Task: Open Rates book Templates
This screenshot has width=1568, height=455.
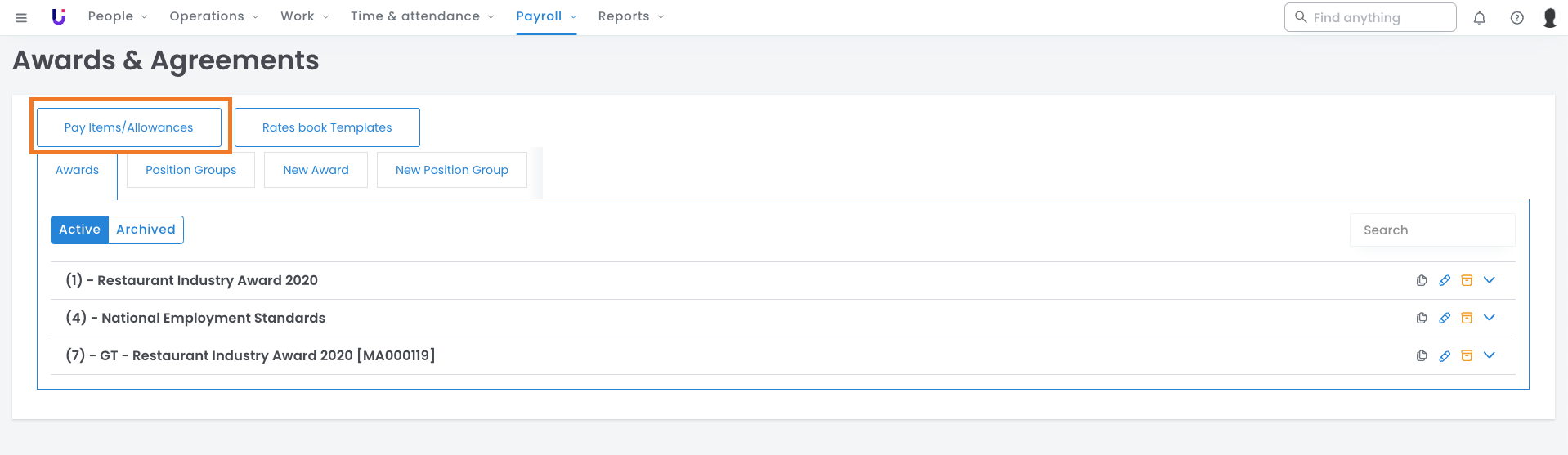Action: [327, 127]
